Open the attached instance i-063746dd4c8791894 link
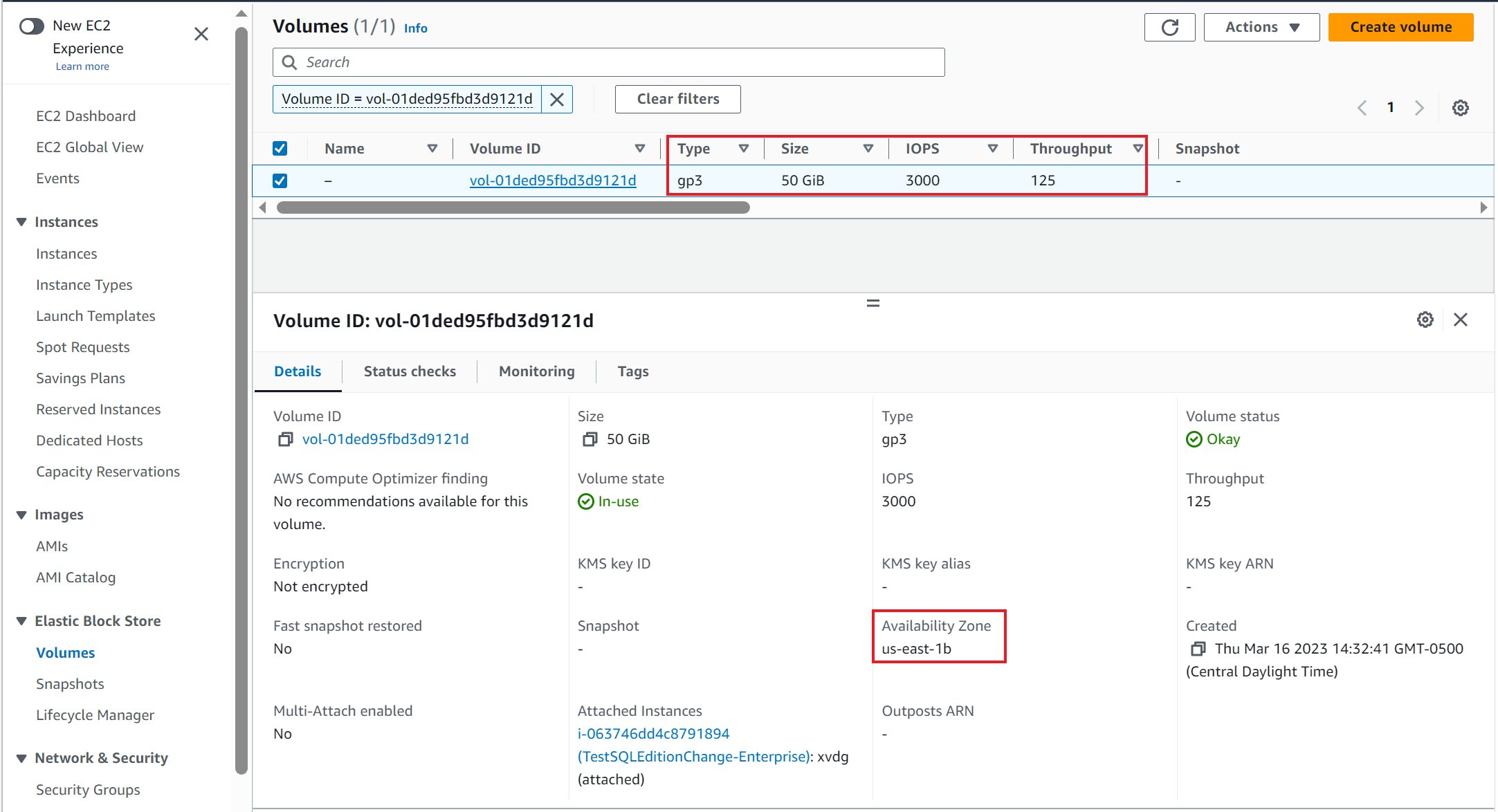1498x812 pixels. click(653, 733)
